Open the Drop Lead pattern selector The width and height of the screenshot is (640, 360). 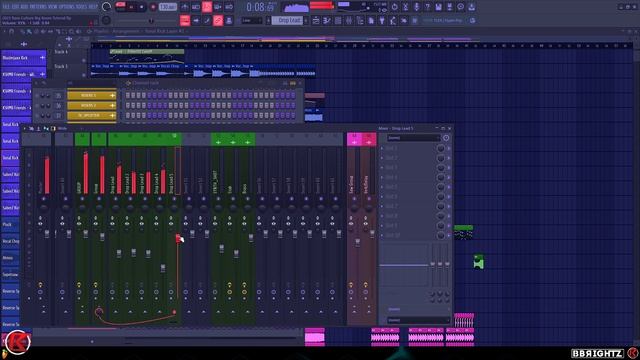[x=287, y=20]
